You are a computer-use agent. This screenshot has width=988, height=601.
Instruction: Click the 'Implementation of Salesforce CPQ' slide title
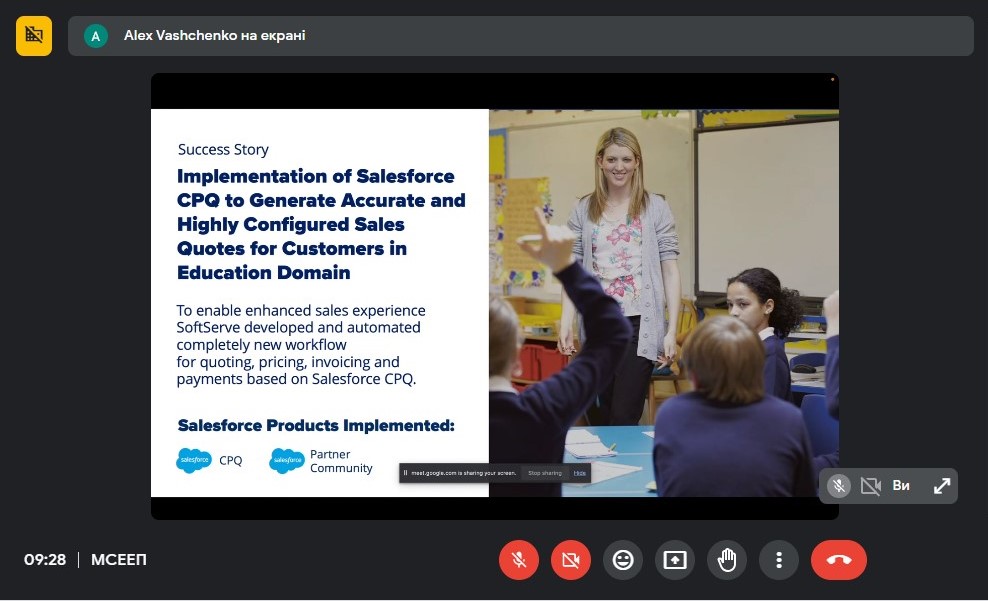coord(321,224)
